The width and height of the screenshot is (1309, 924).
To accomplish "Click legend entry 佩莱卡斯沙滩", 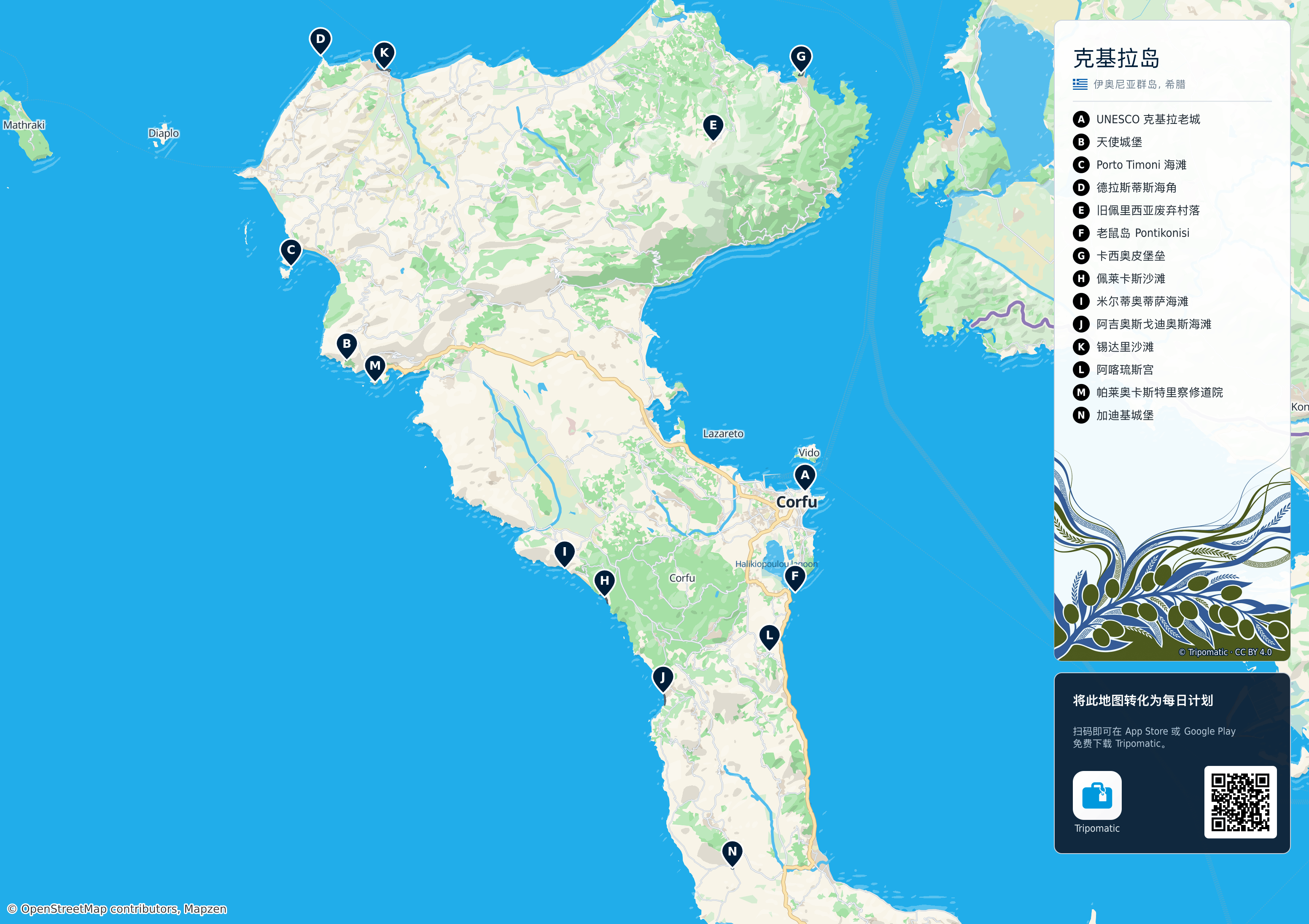I will (1131, 279).
